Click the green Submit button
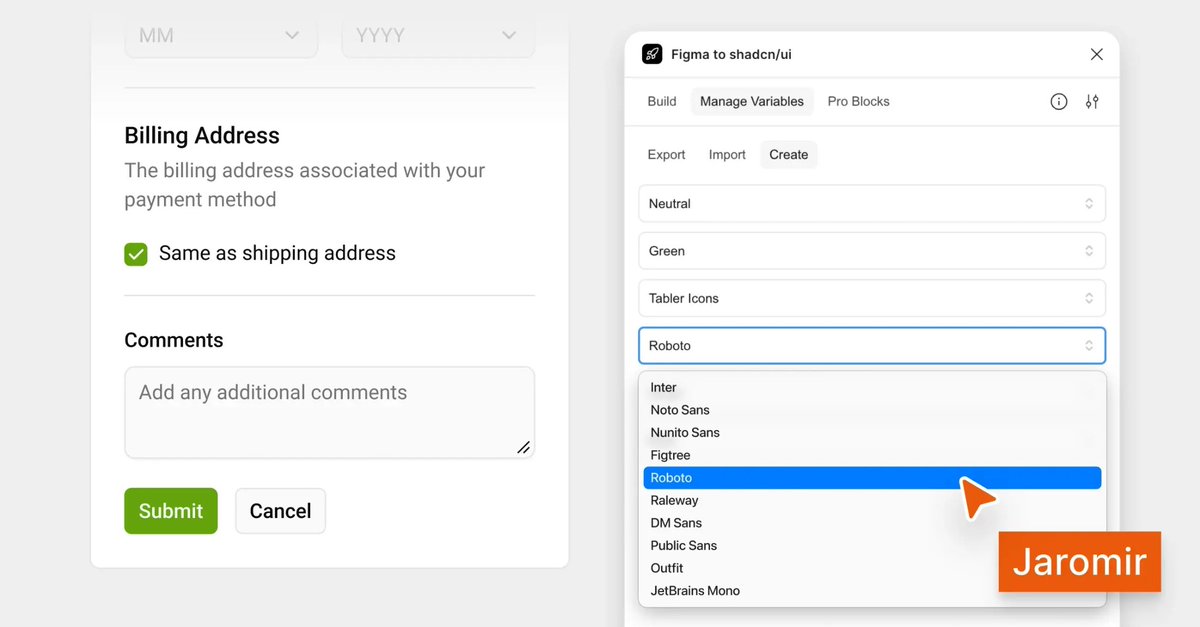This screenshot has height=627, width=1200. (x=171, y=511)
